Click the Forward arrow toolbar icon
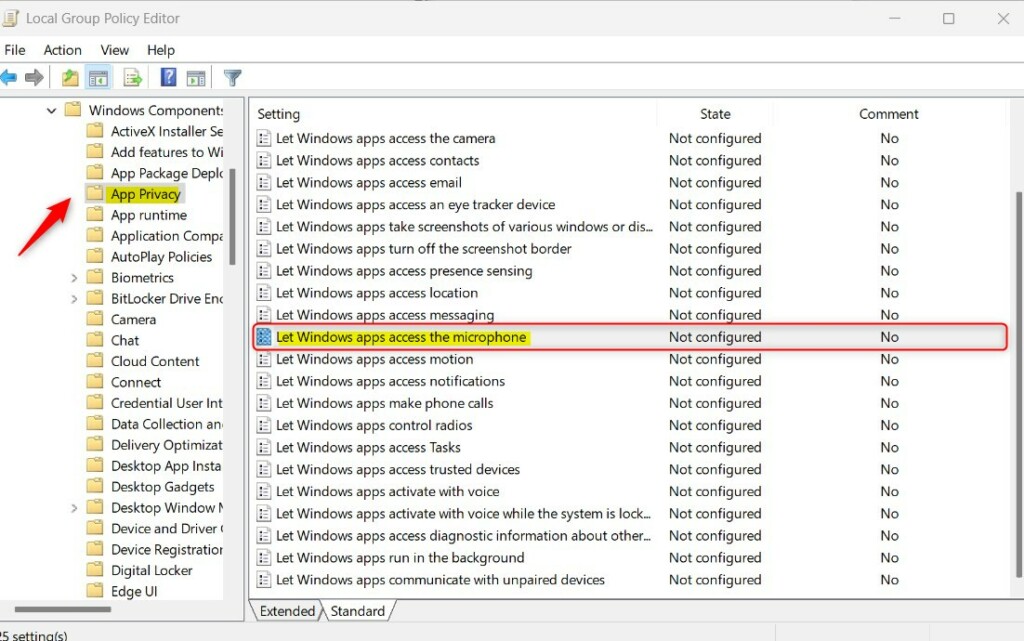The height and width of the screenshot is (641, 1024). (x=34, y=78)
